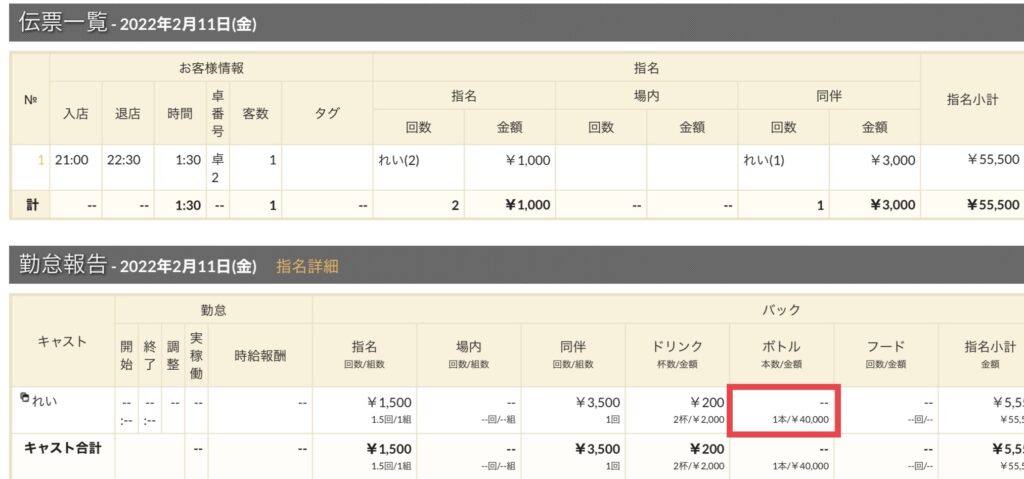Click the キャスト合計 row label

pos(63,449)
